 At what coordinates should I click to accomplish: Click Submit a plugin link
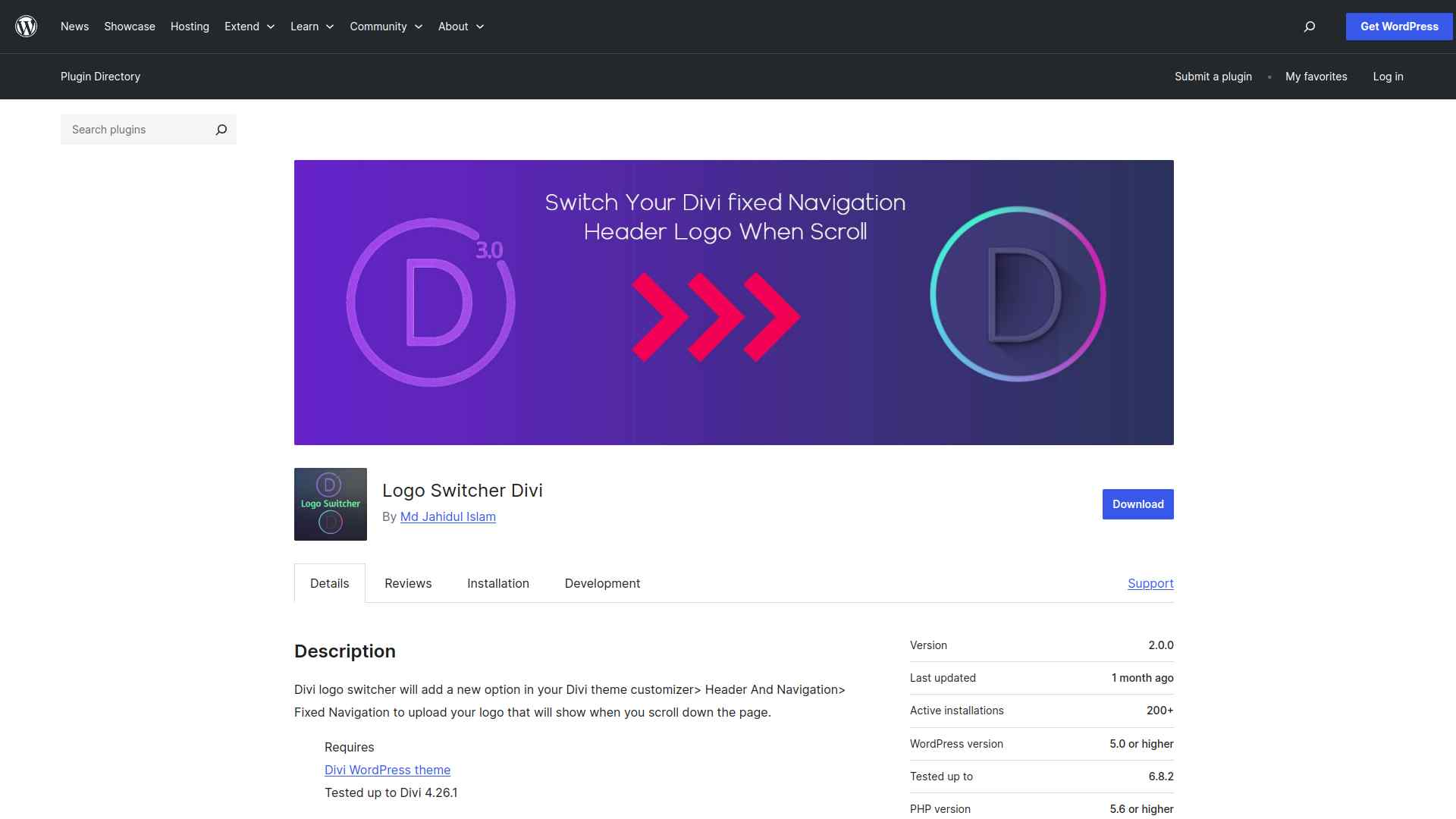(x=1213, y=77)
